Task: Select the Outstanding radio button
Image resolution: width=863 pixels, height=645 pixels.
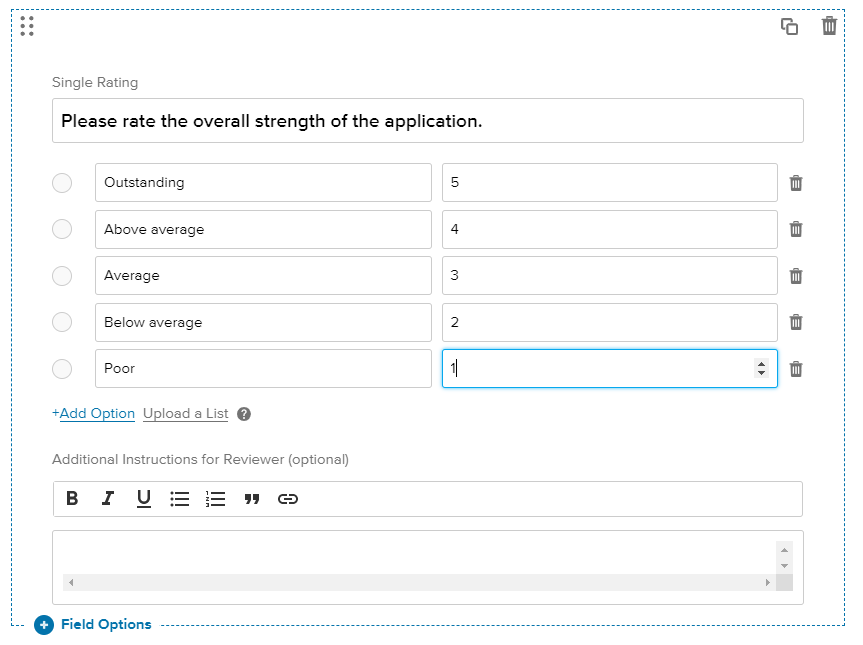Action: pyautogui.click(x=62, y=183)
